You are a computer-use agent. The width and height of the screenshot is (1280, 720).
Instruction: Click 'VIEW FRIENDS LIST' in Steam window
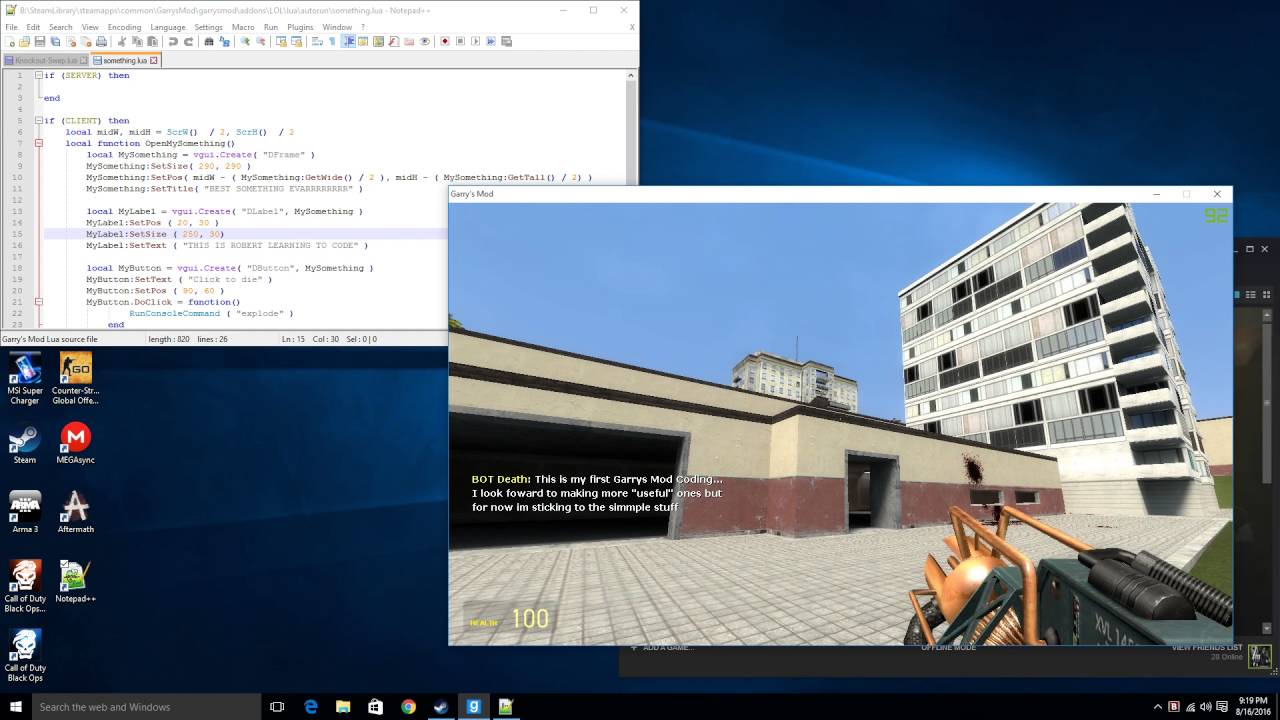[x=1207, y=648]
